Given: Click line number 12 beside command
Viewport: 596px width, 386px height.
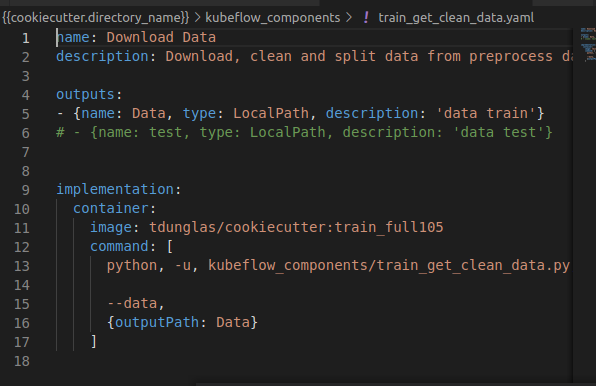Looking at the screenshot, I should [x=22, y=247].
